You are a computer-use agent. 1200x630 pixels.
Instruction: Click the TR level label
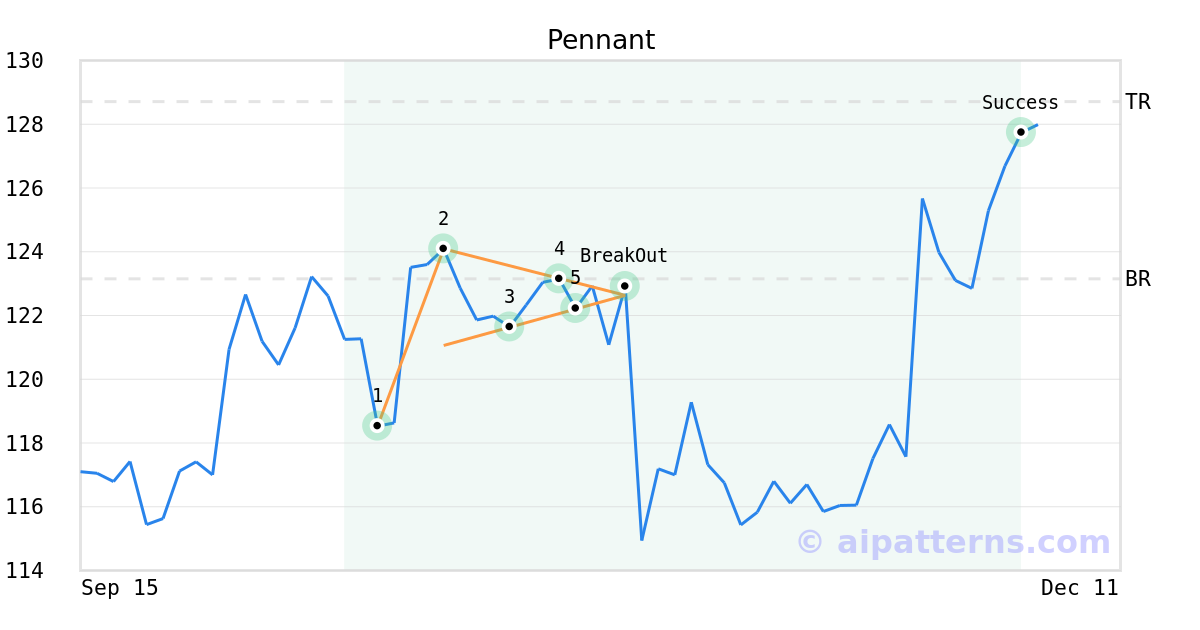click(1137, 102)
